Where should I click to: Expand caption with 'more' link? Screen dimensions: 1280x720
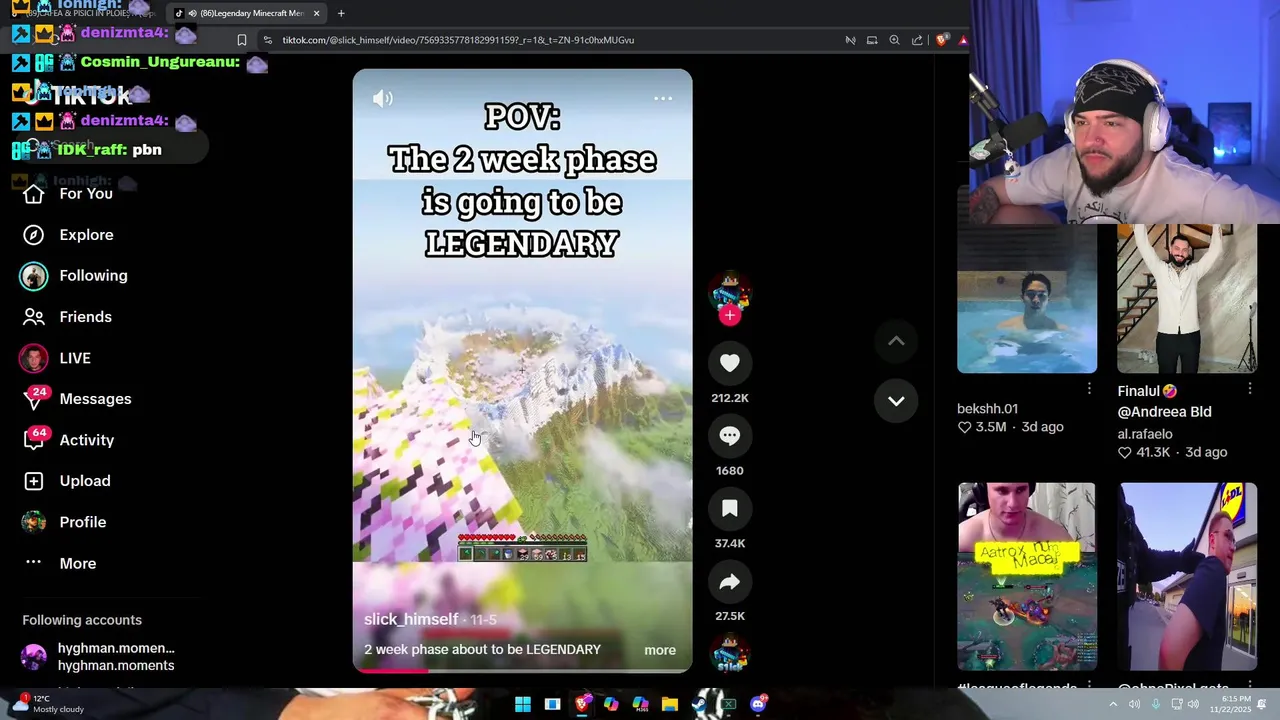pos(660,650)
